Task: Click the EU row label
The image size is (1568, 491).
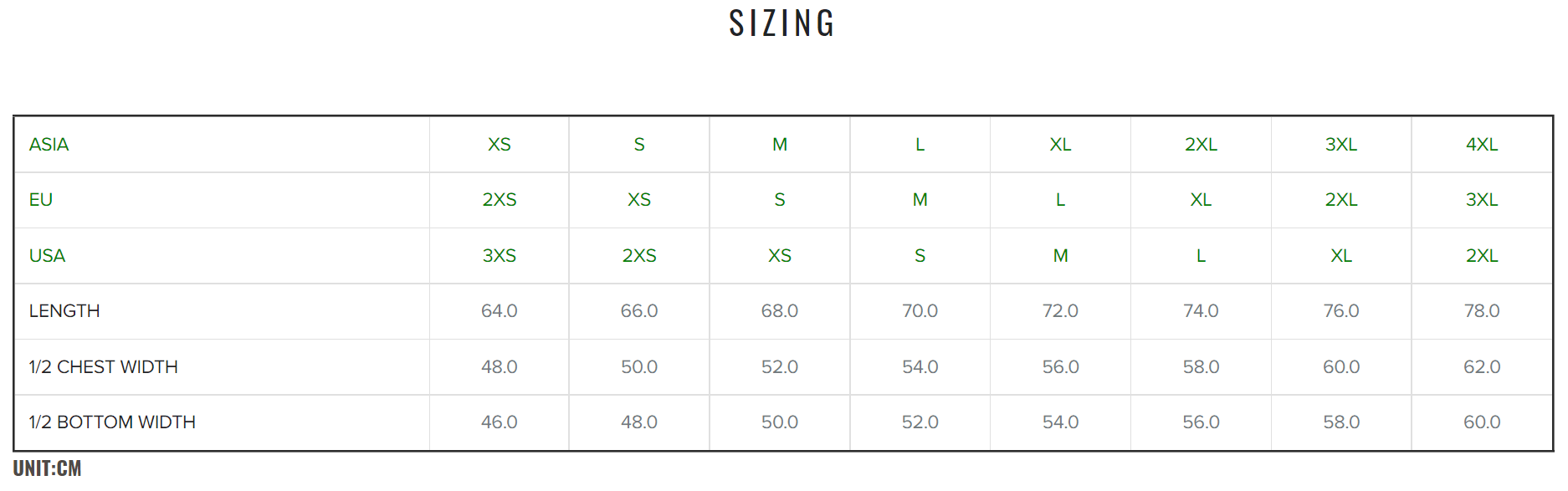Action: [41, 200]
